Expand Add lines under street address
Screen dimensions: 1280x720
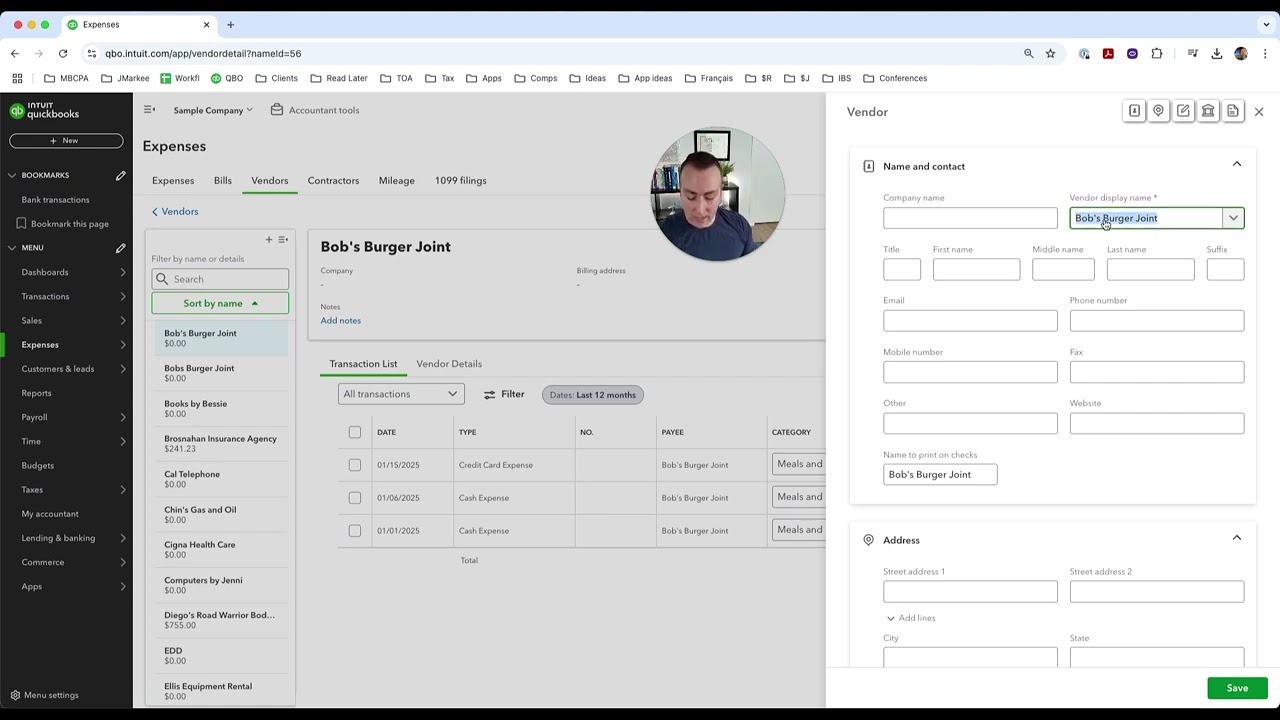(910, 618)
